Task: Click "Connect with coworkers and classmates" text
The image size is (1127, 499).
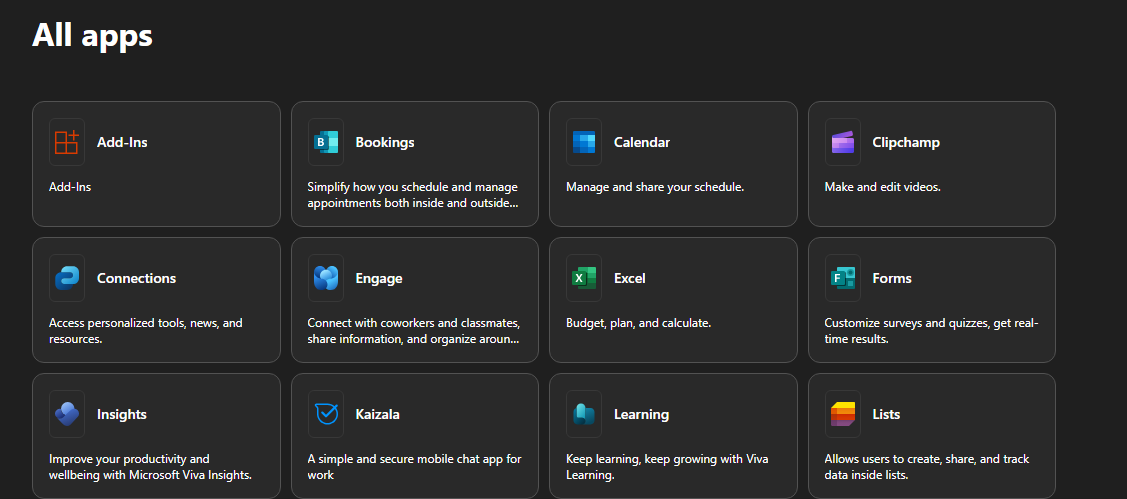Action: (414, 331)
